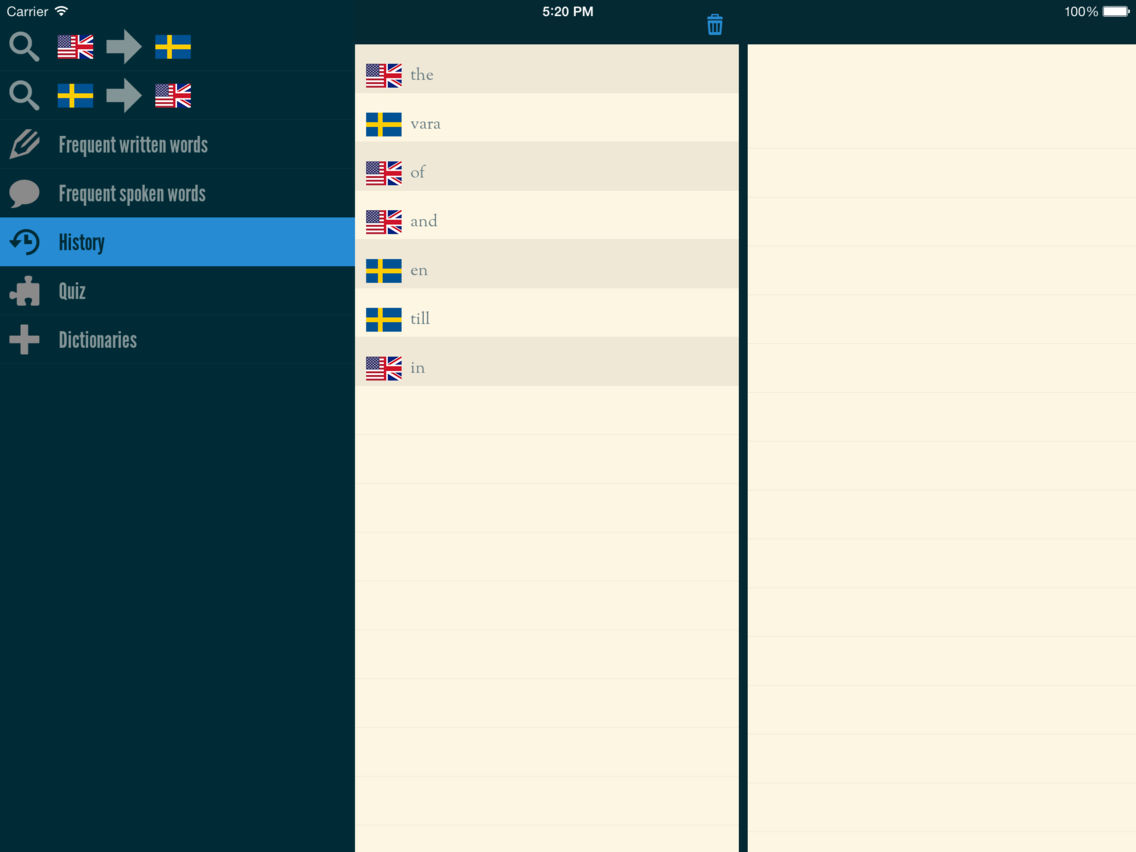The height and width of the screenshot is (852, 1136).
Task: Open the Quiz section
Action: [x=178, y=291]
